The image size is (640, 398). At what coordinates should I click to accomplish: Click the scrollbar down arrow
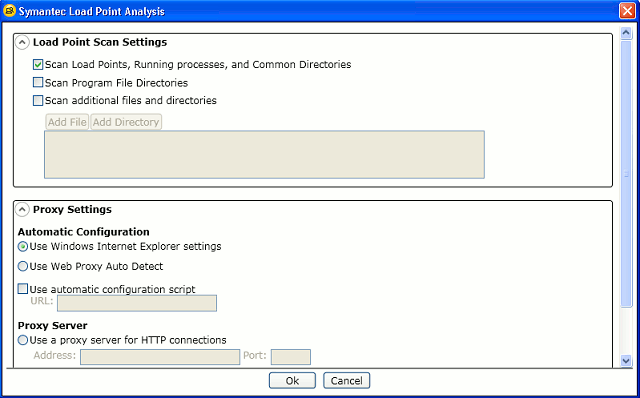[626, 360]
